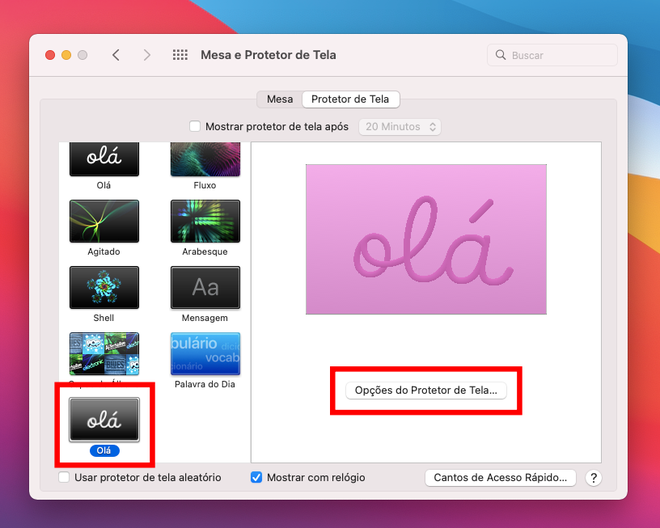Click the Fluxo label text
This screenshot has height=528, width=660.
[205, 185]
